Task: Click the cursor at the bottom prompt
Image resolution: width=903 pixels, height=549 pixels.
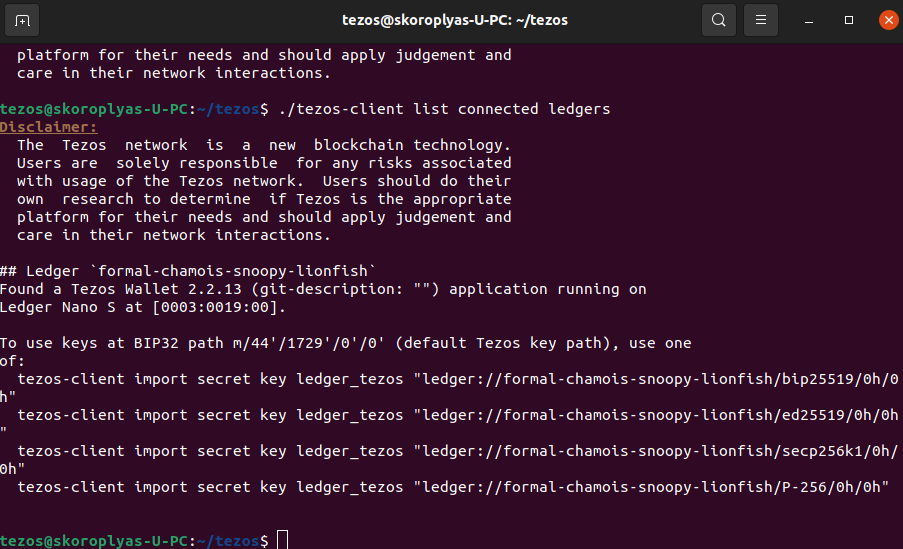Action: click(x=282, y=540)
